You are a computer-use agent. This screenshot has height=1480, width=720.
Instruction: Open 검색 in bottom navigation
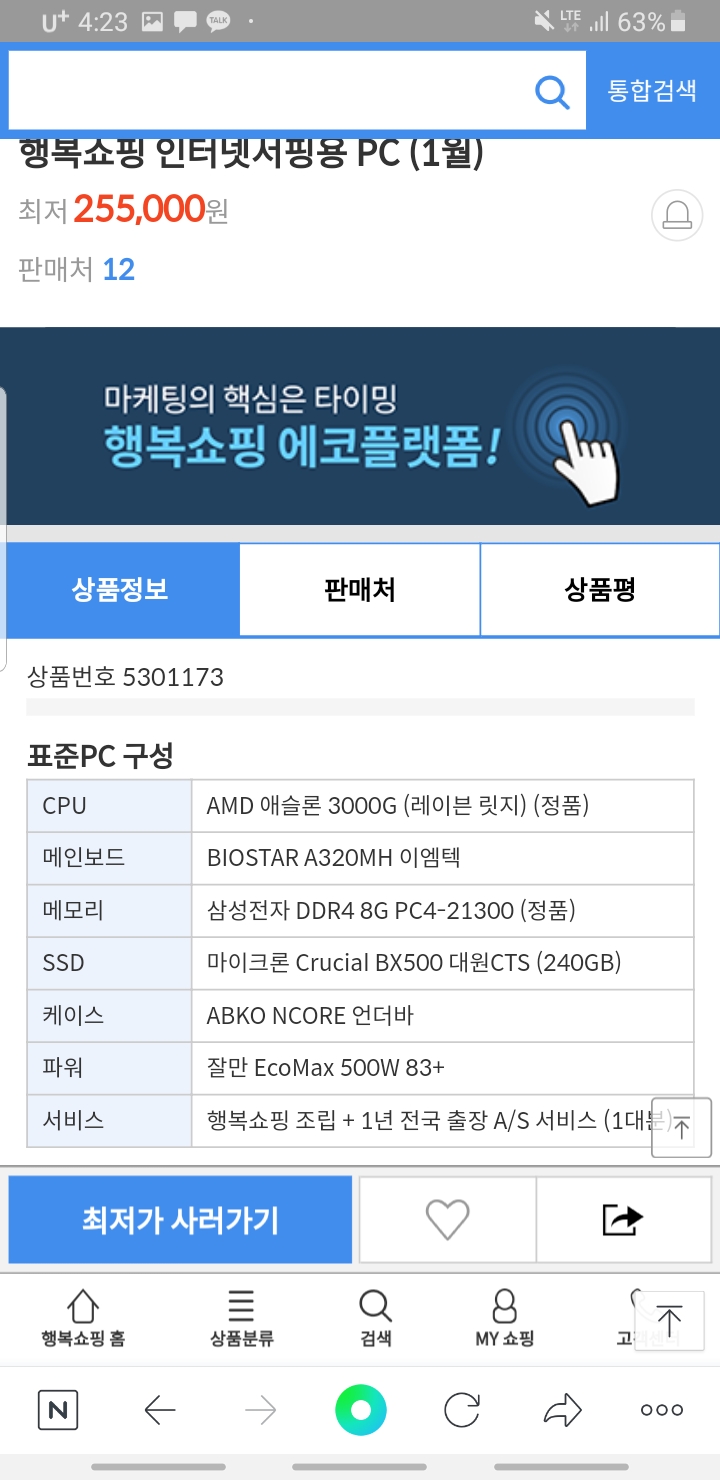click(x=375, y=1317)
